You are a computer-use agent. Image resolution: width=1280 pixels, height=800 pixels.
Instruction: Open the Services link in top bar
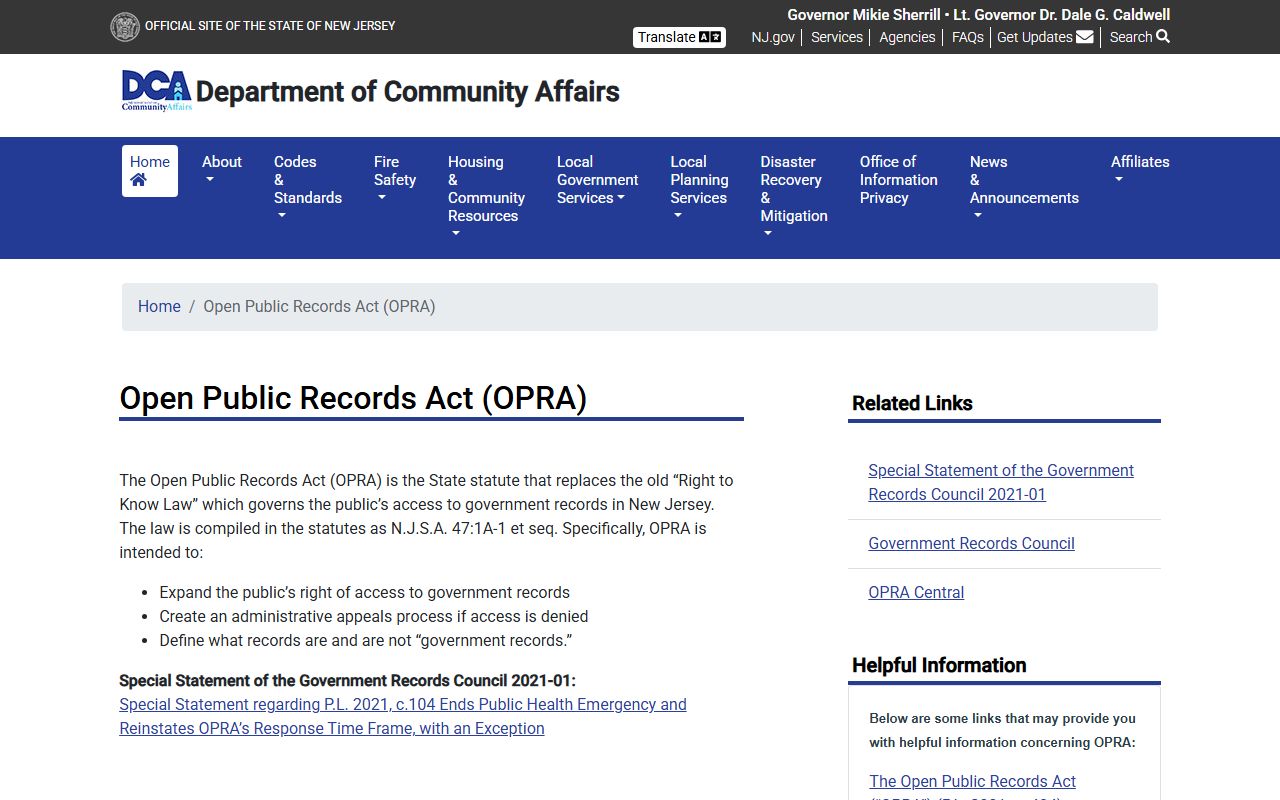coord(837,37)
